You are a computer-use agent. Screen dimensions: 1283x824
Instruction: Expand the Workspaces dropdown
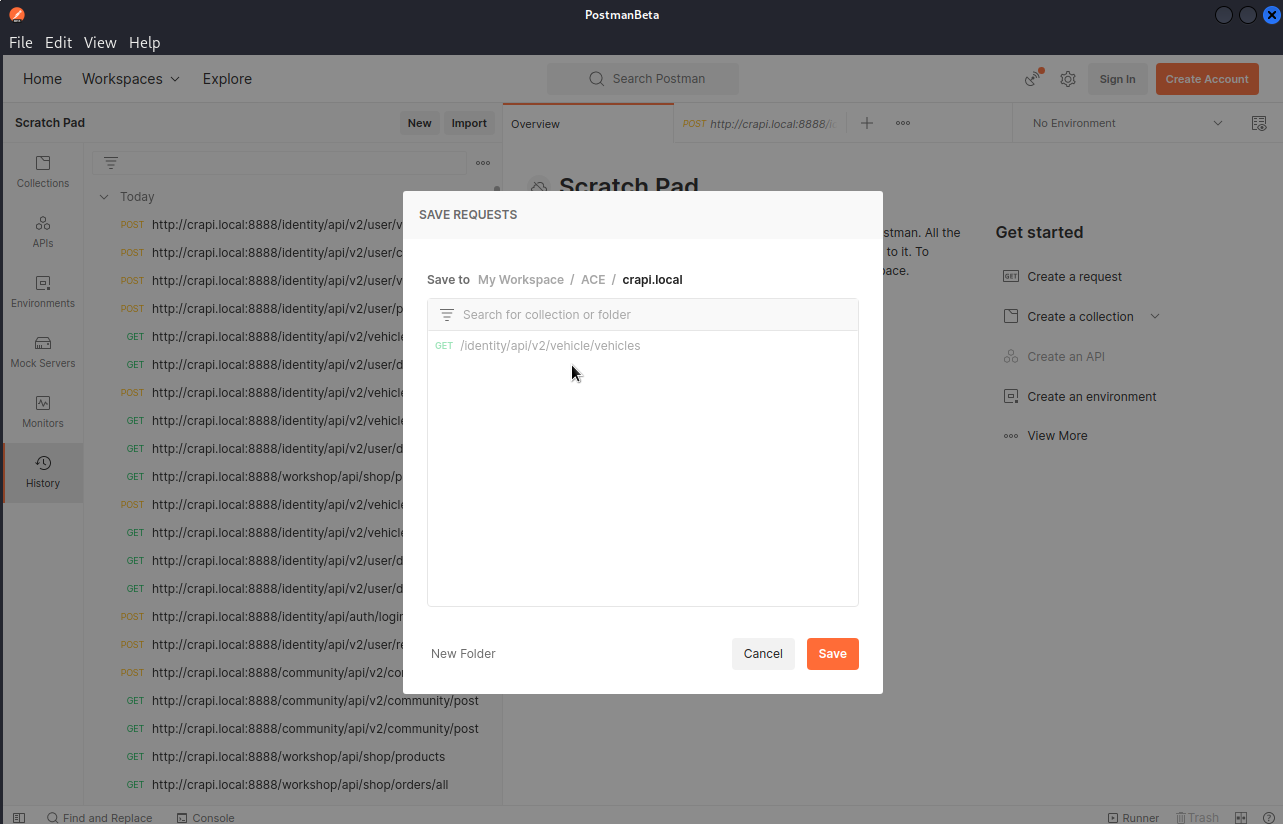131,79
